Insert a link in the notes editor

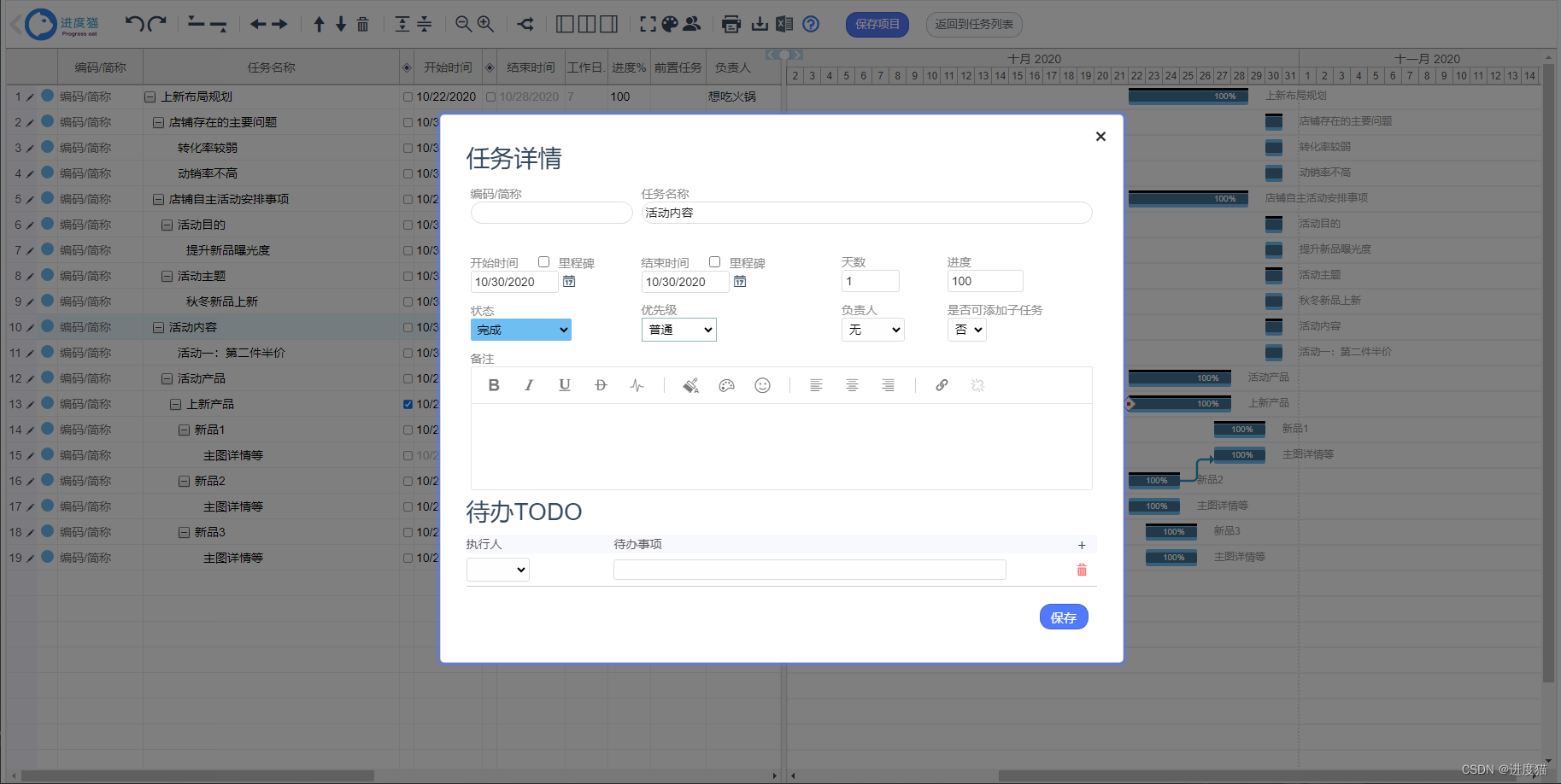pyautogui.click(x=942, y=385)
